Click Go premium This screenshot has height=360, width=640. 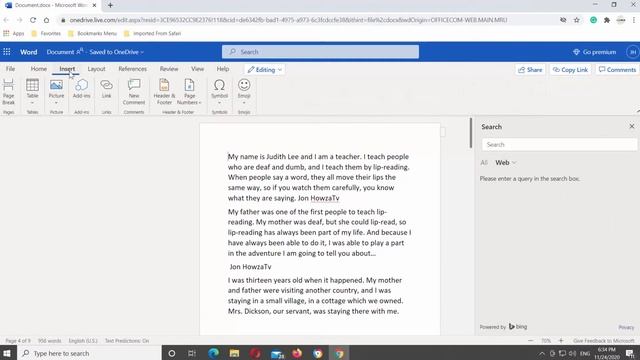pyautogui.click(x=595, y=52)
